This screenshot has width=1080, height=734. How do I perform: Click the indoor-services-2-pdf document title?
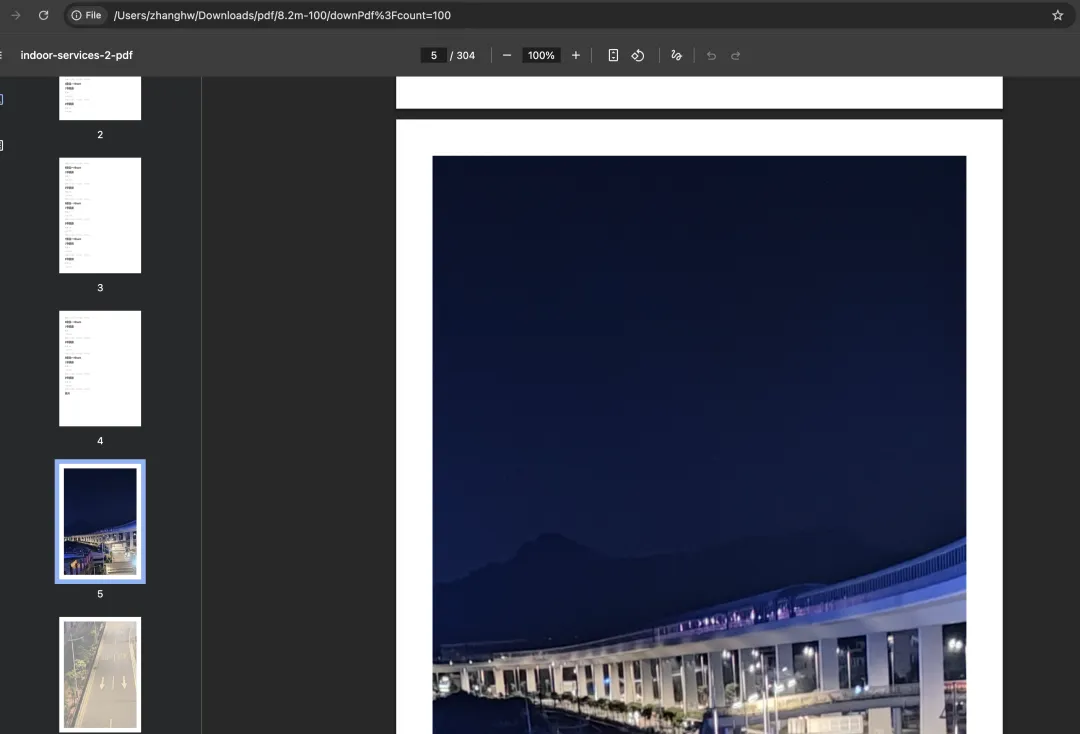76,55
